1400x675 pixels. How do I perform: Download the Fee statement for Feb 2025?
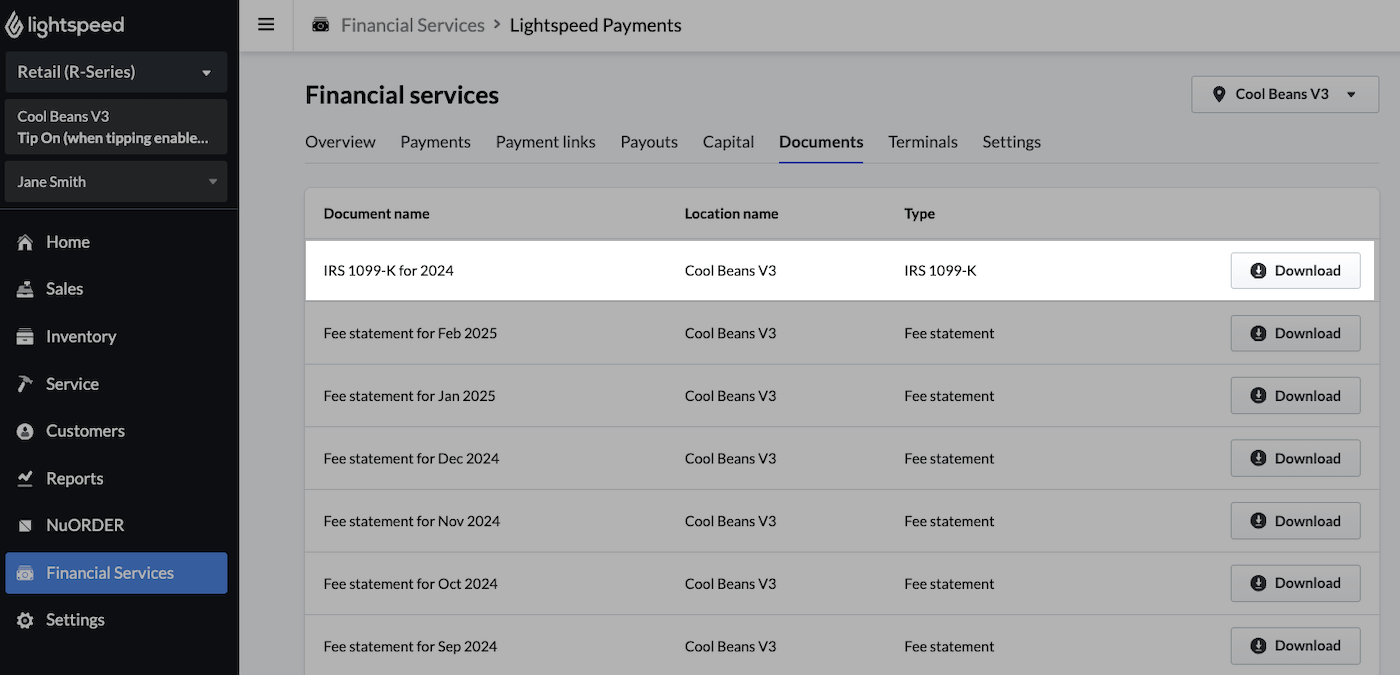(1295, 333)
